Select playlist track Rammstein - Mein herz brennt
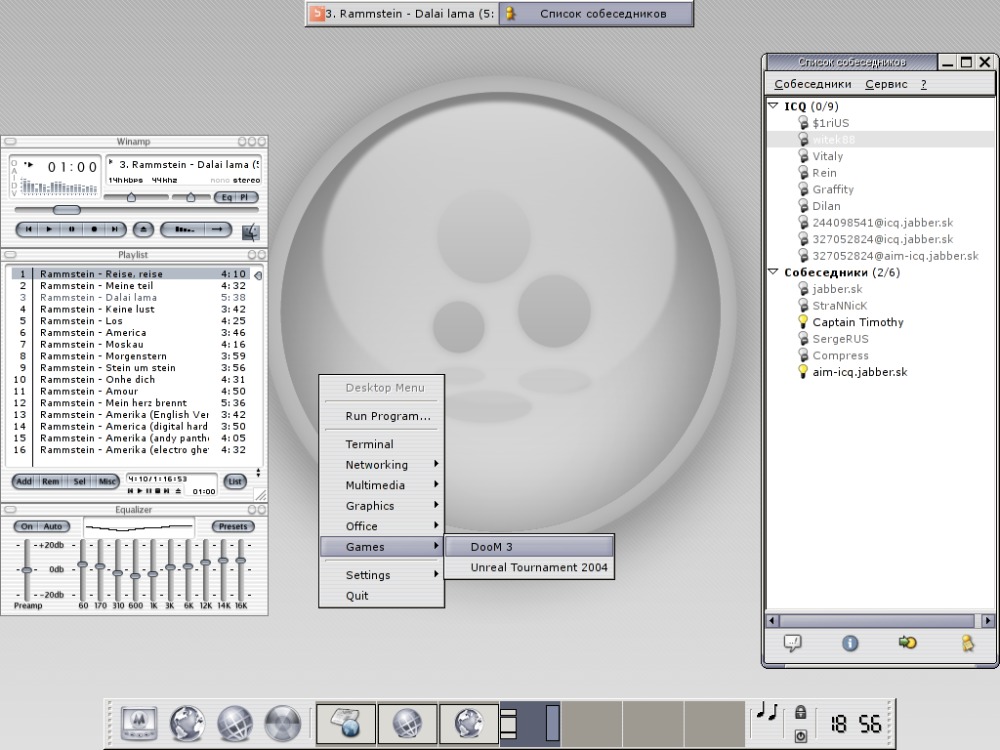1000x750 pixels. 131,403
